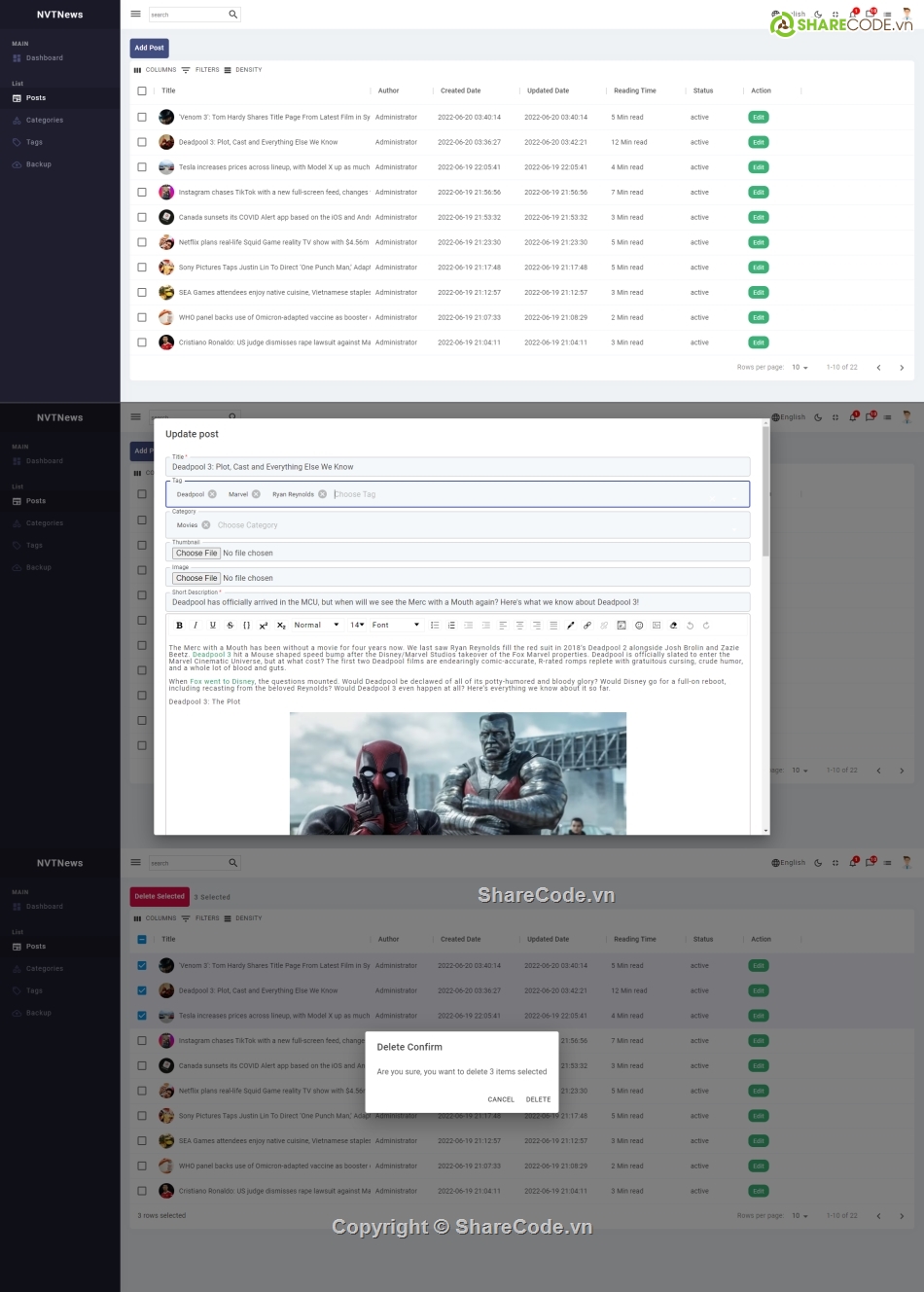
Task: Open Rows per page dropdown on Add Post screen
Action: 800,368
